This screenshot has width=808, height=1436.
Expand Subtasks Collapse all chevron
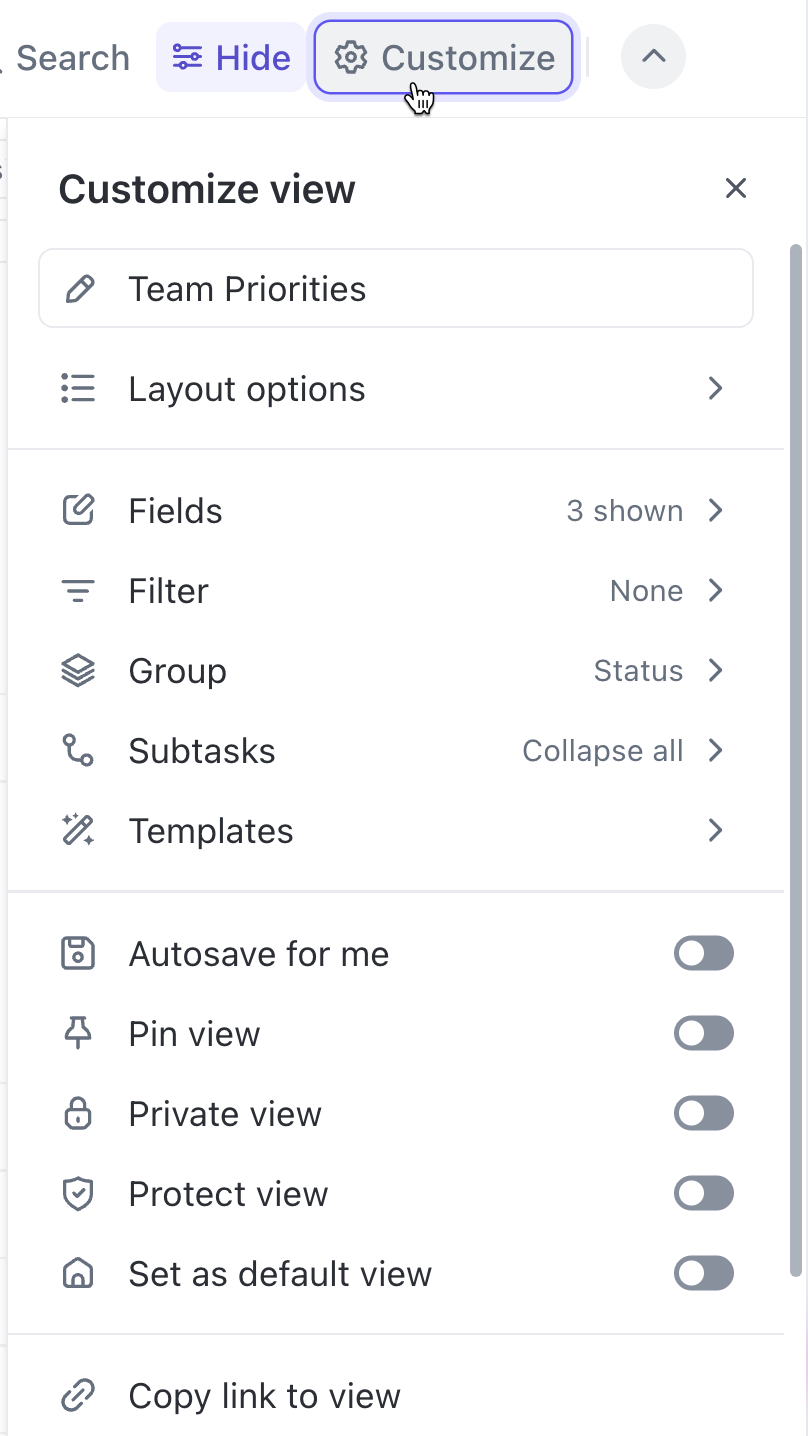click(715, 750)
